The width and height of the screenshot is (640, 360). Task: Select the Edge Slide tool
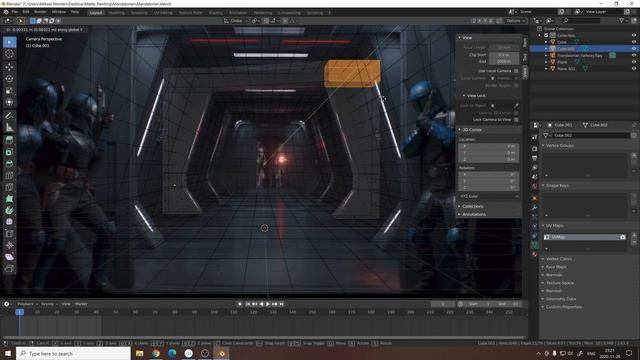9,234
